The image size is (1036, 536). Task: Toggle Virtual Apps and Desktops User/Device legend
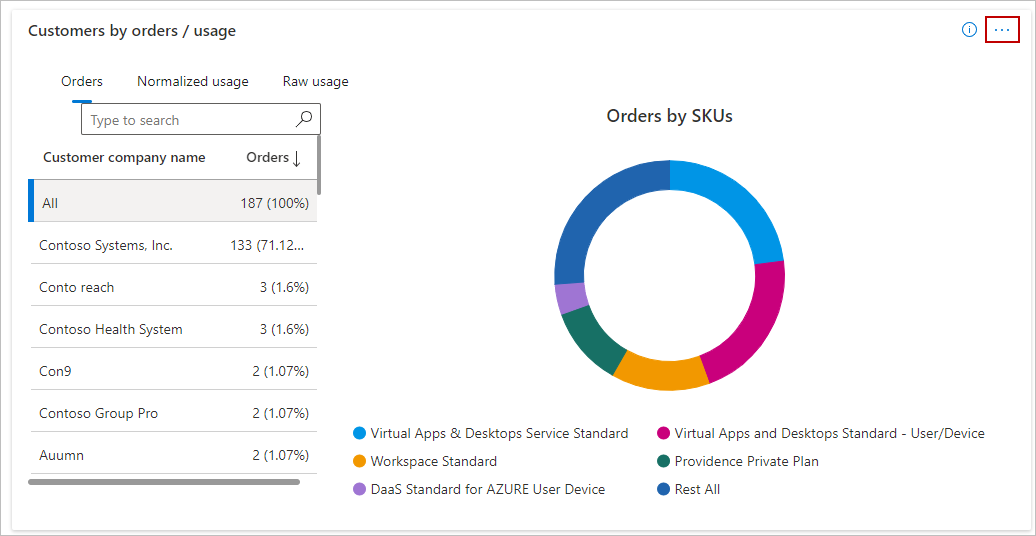(820, 433)
